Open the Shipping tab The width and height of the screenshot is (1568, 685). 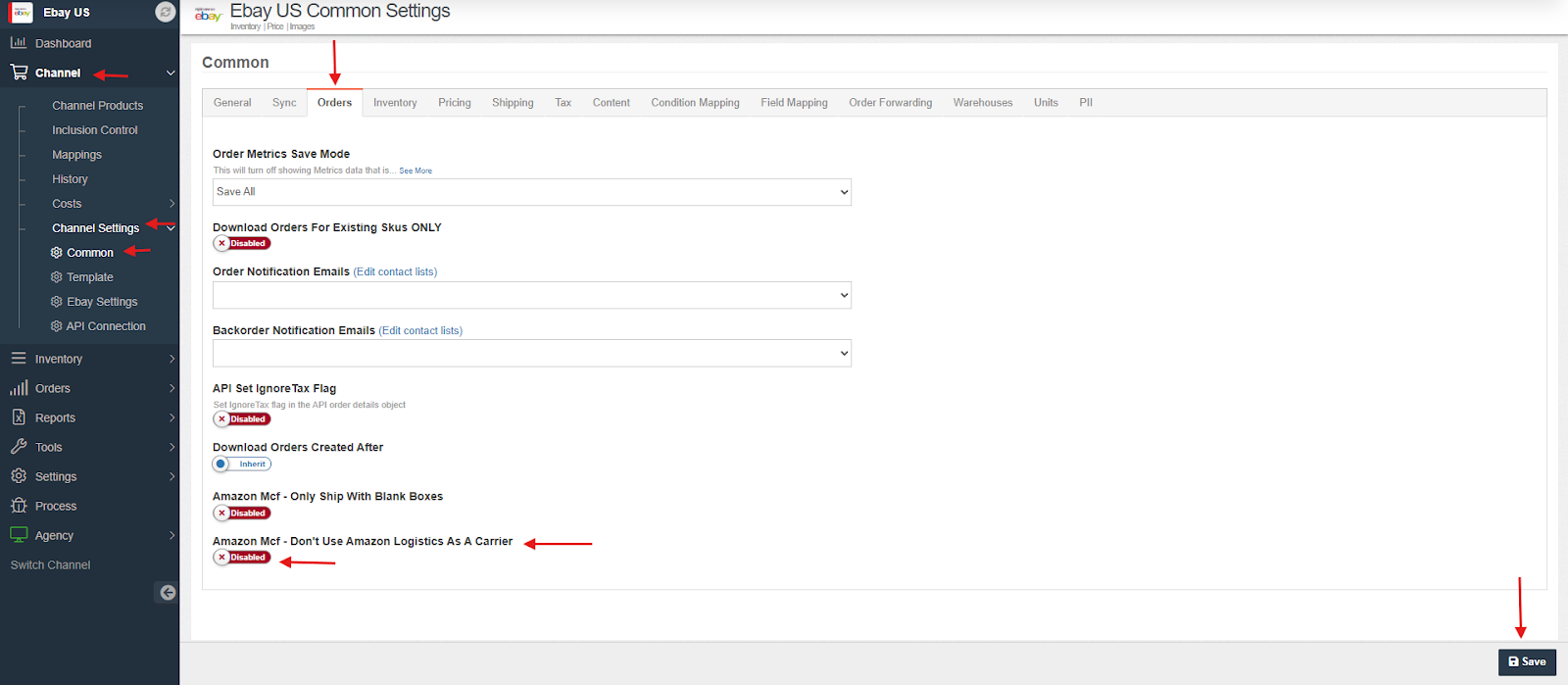click(513, 103)
